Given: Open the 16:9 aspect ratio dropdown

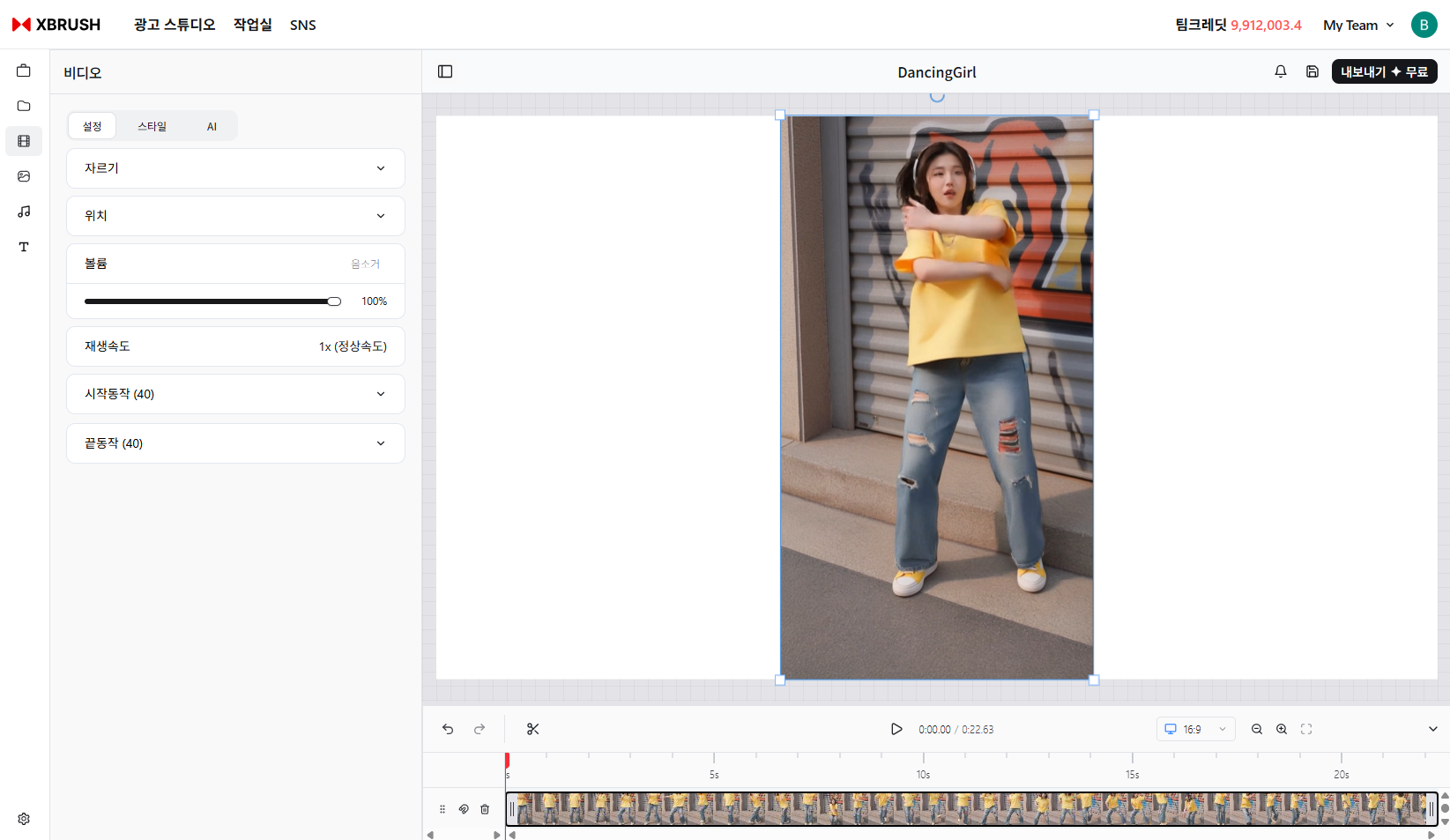Looking at the screenshot, I should coord(1195,729).
